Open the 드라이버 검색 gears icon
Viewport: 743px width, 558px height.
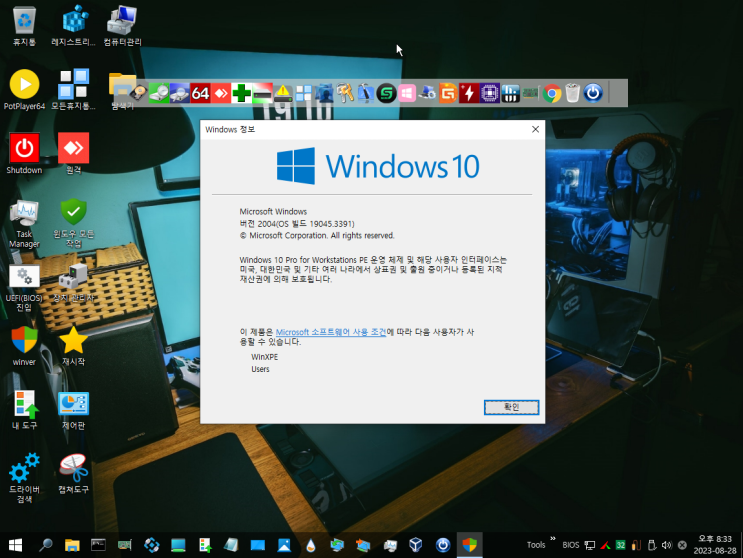point(24,477)
